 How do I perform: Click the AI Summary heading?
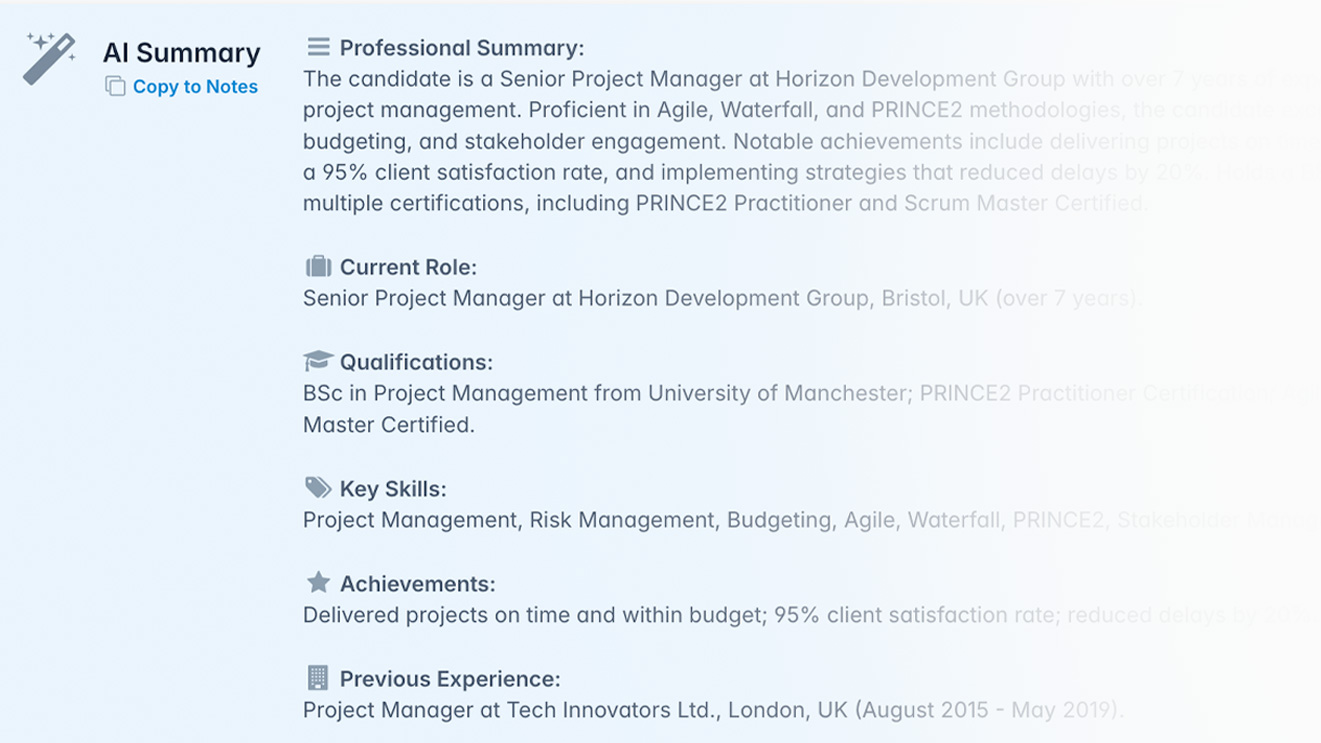[x=181, y=52]
